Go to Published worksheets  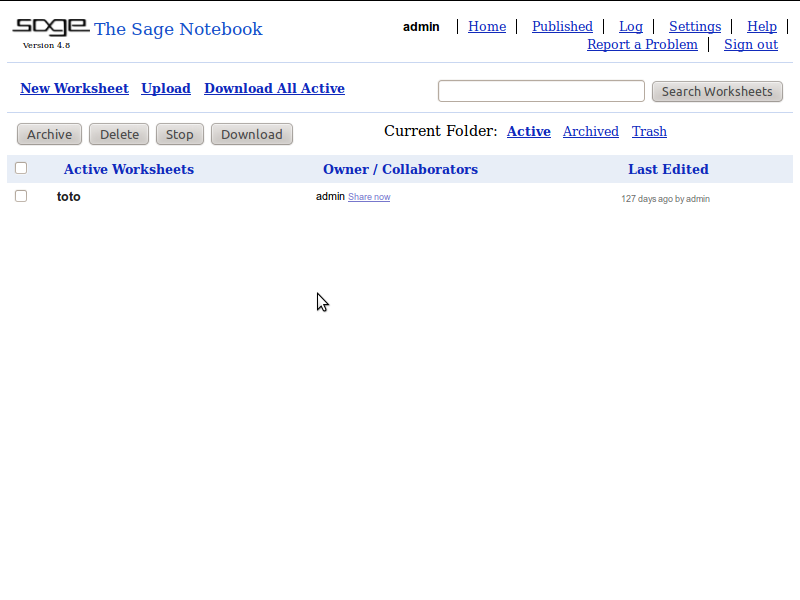click(562, 26)
